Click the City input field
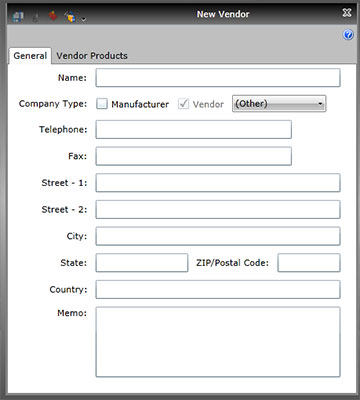Image resolution: width=360 pixels, height=400 pixels. pos(218,236)
